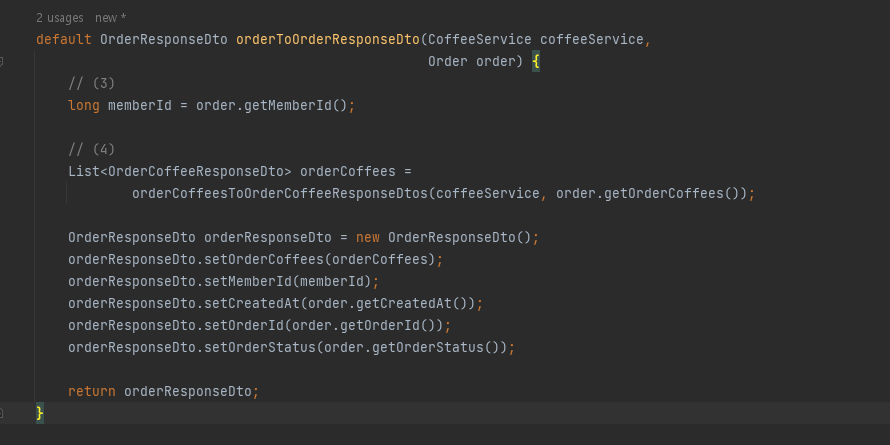The height and width of the screenshot is (445, 890).
Task: Open the "2 usages" inlay hint
Action: click(60, 18)
